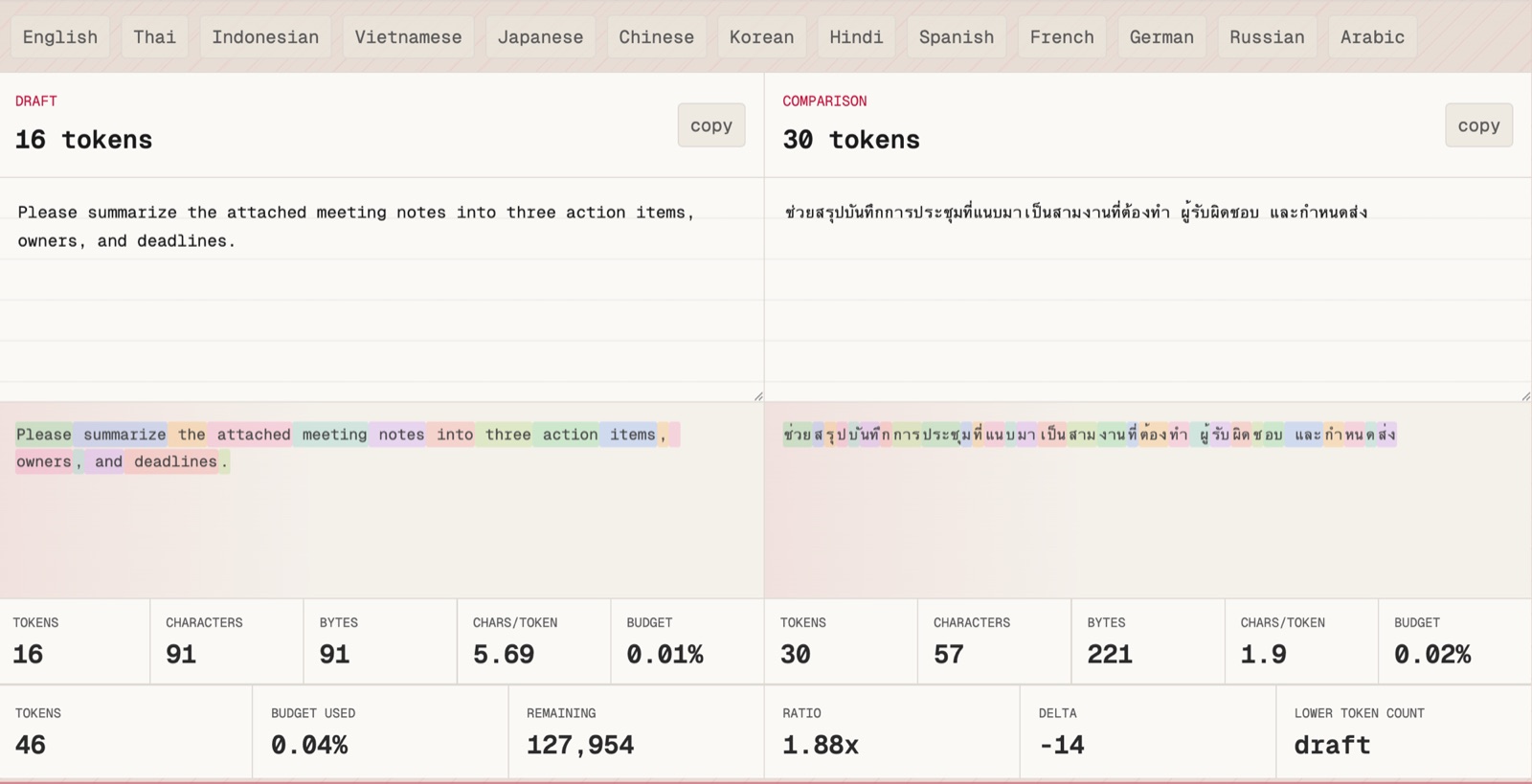
Task: Click into the draft English text area
Action: (382, 290)
